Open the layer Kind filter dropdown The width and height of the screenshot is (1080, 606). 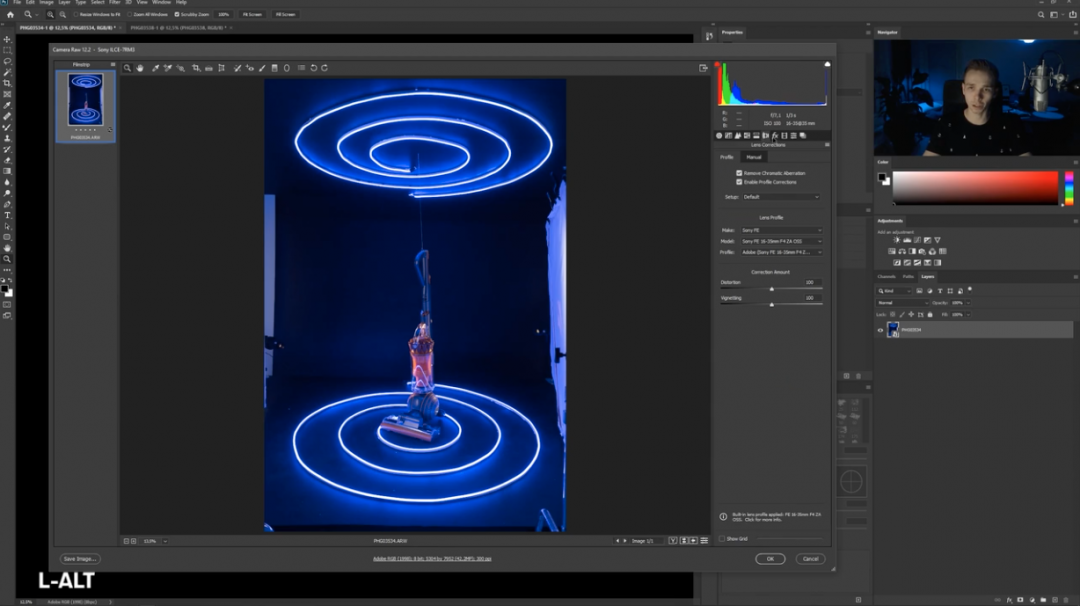(x=894, y=291)
